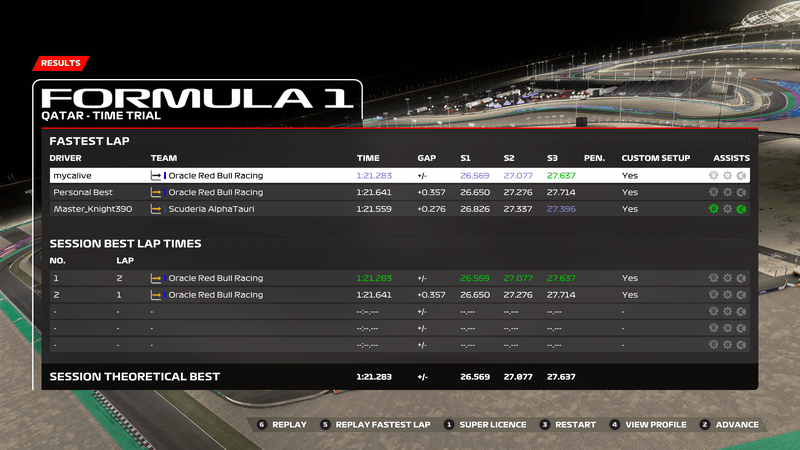The image size is (800, 450).
Task: Click the TEAM column header
Action: (164, 158)
